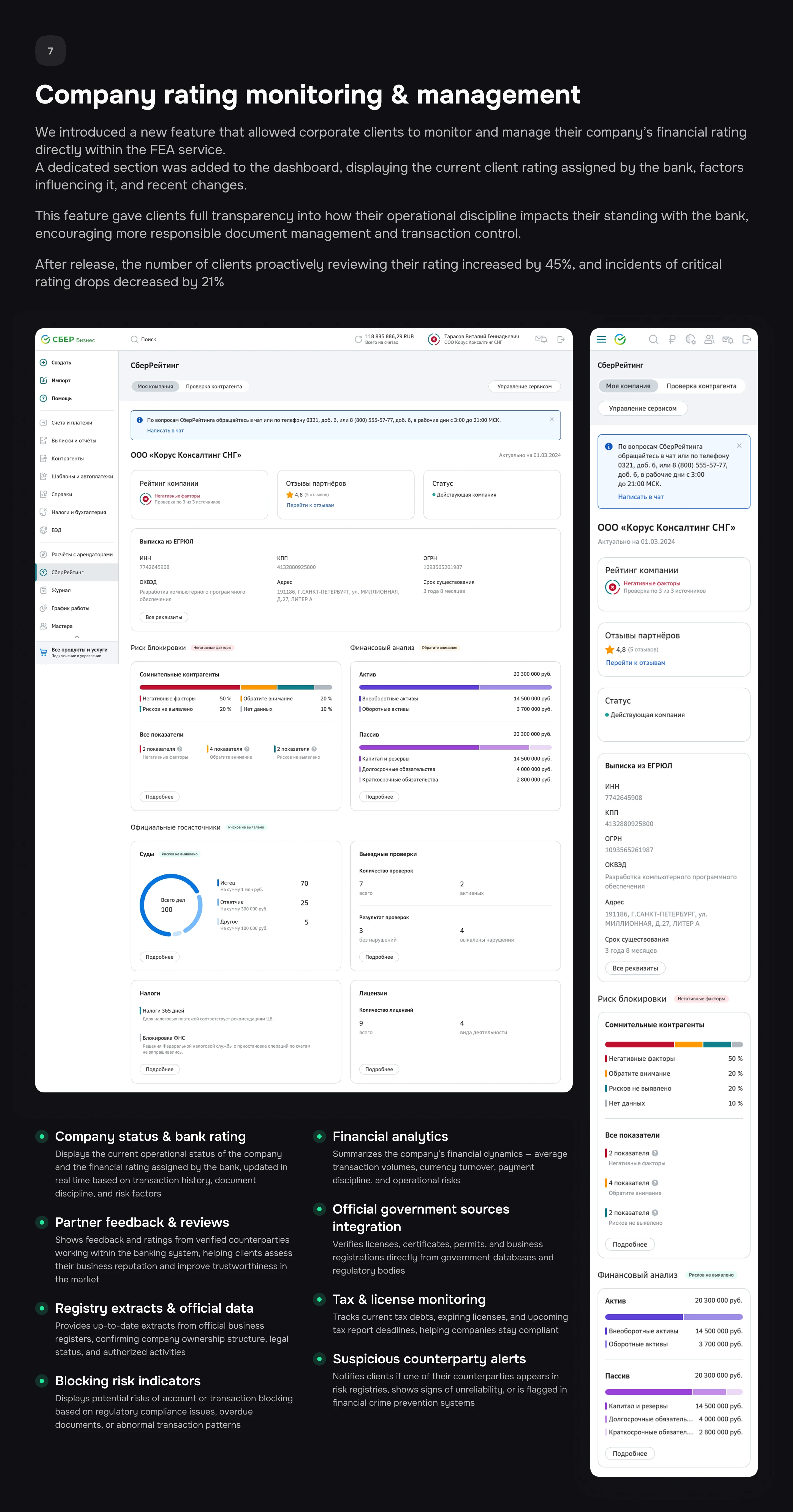Open the ВЭД globe sidebar item
The width and height of the screenshot is (793, 1512).
[x=56, y=530]
